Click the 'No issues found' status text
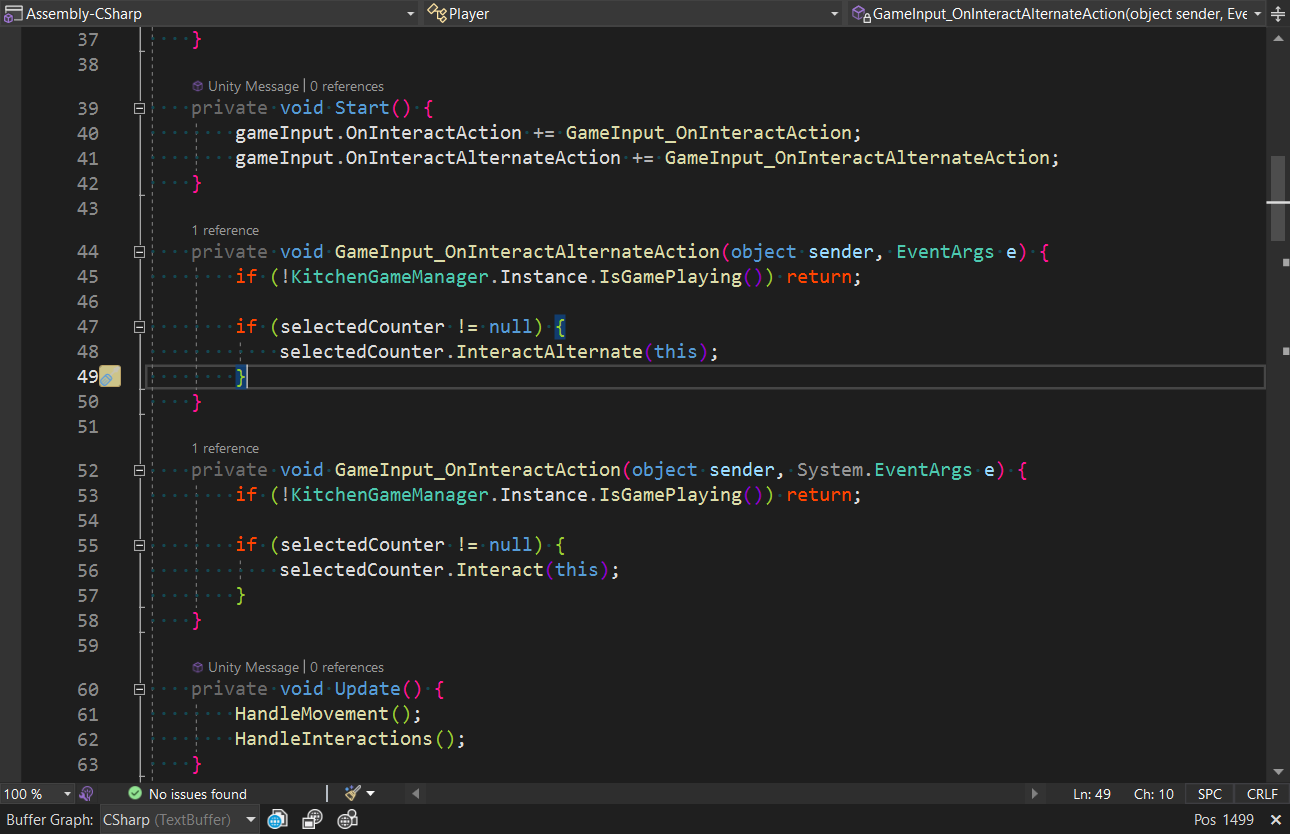The width and height of the screenshot is (1290, 834). coord(198,794)
